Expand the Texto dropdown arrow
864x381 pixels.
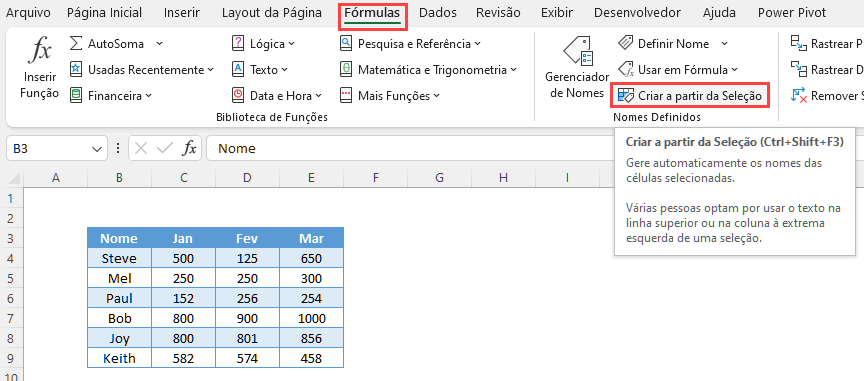tap(284, 70)
